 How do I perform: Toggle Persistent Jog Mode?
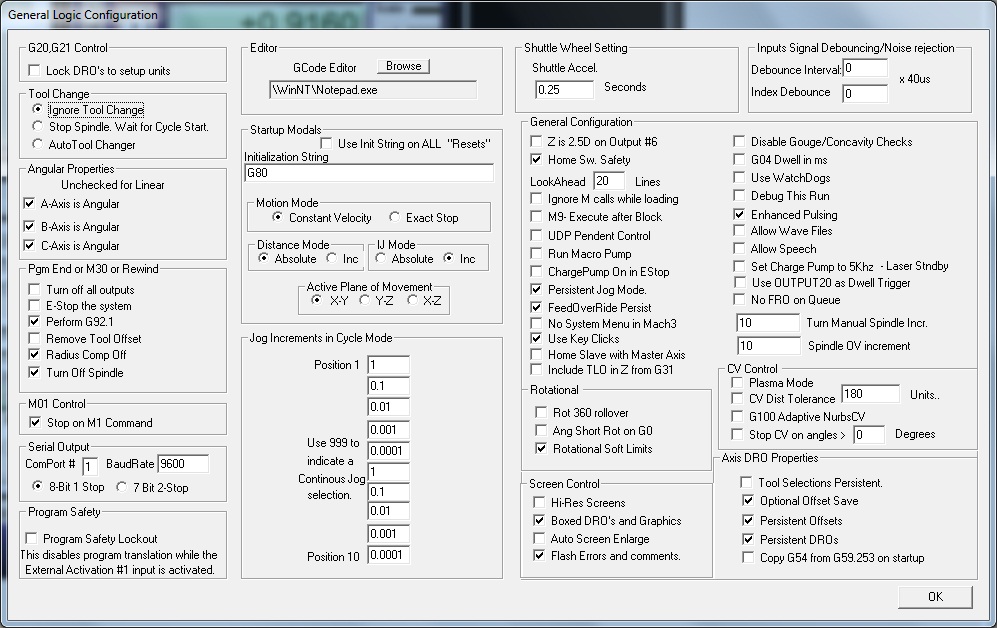(x=536, y=289)
